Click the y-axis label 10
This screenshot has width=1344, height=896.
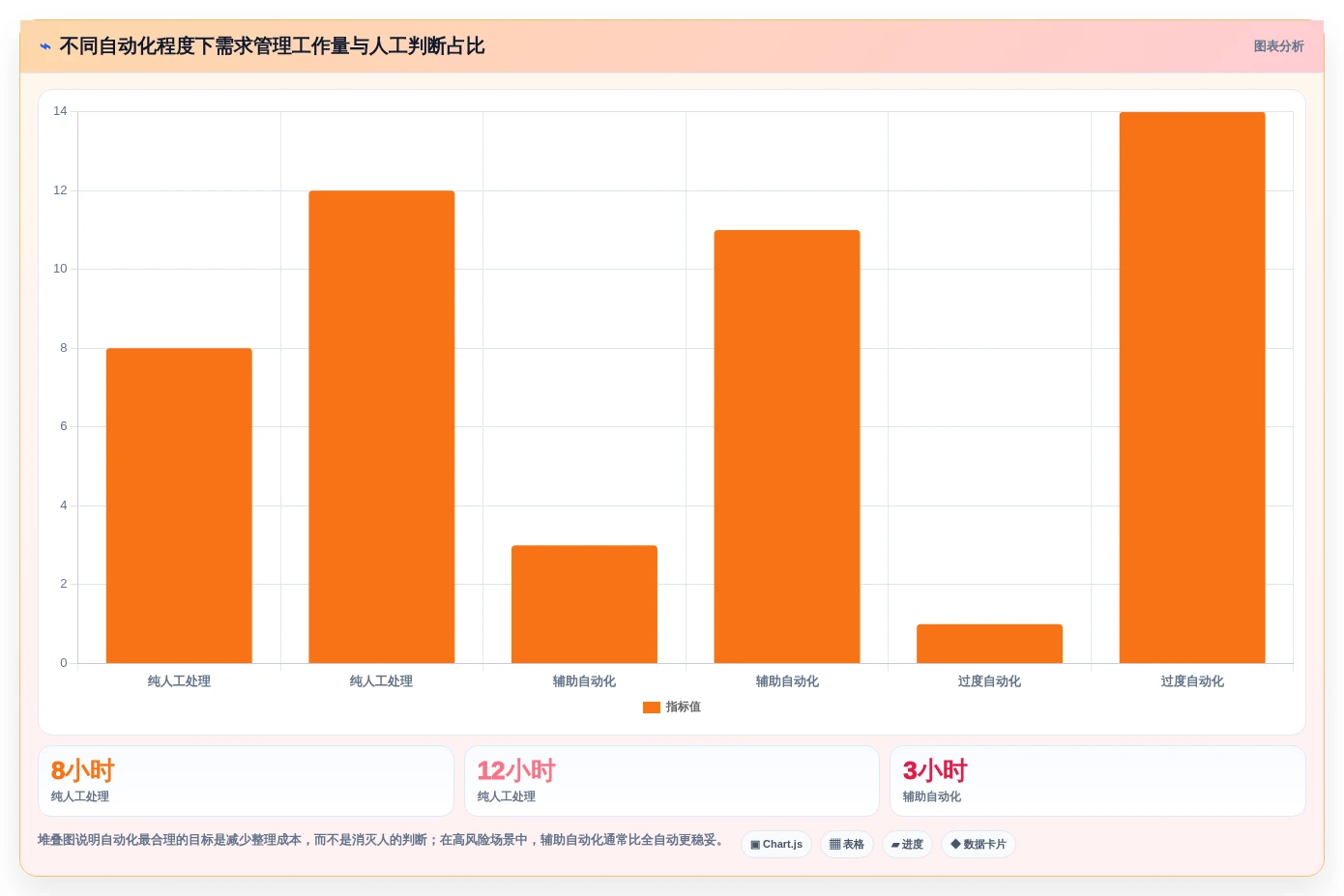[60, 269]
